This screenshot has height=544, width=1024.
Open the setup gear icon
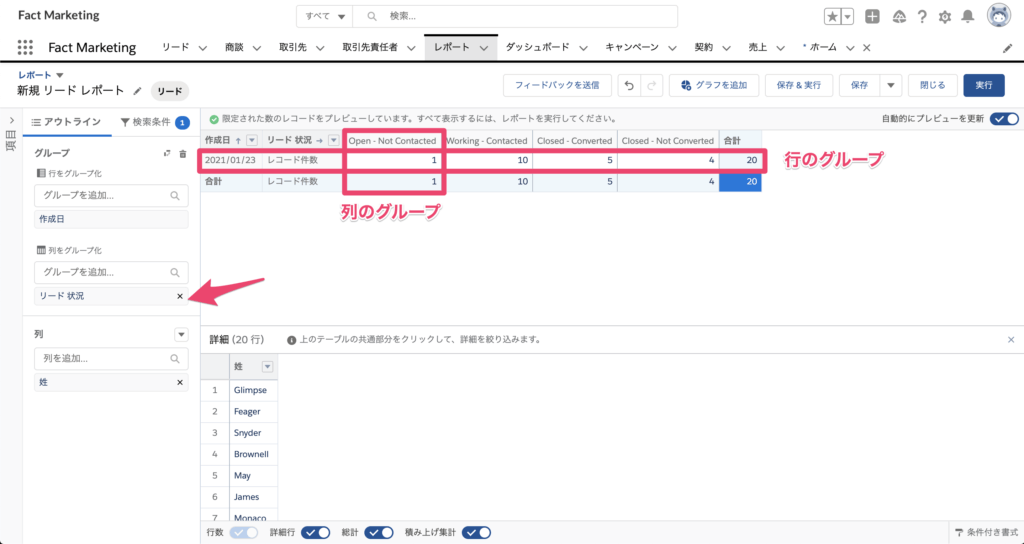click(945, 17)
